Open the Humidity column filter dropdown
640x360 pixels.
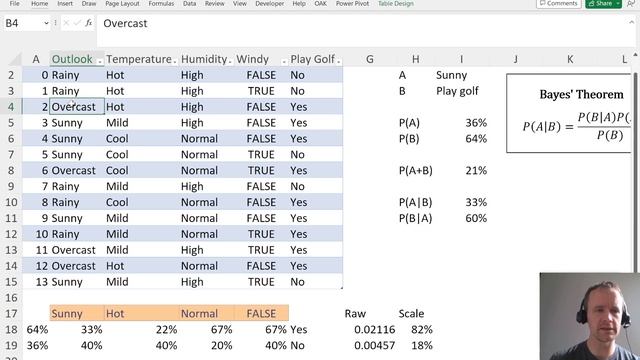click(x=230, y=61)
